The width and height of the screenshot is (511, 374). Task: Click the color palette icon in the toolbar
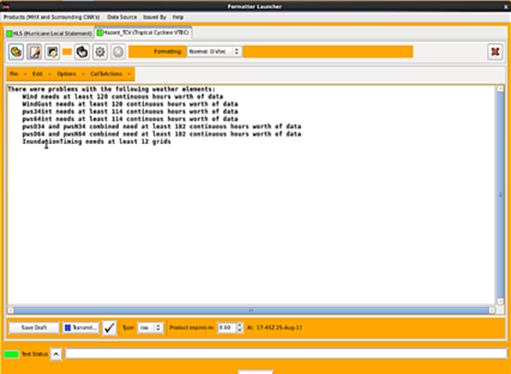coord(16,52)
